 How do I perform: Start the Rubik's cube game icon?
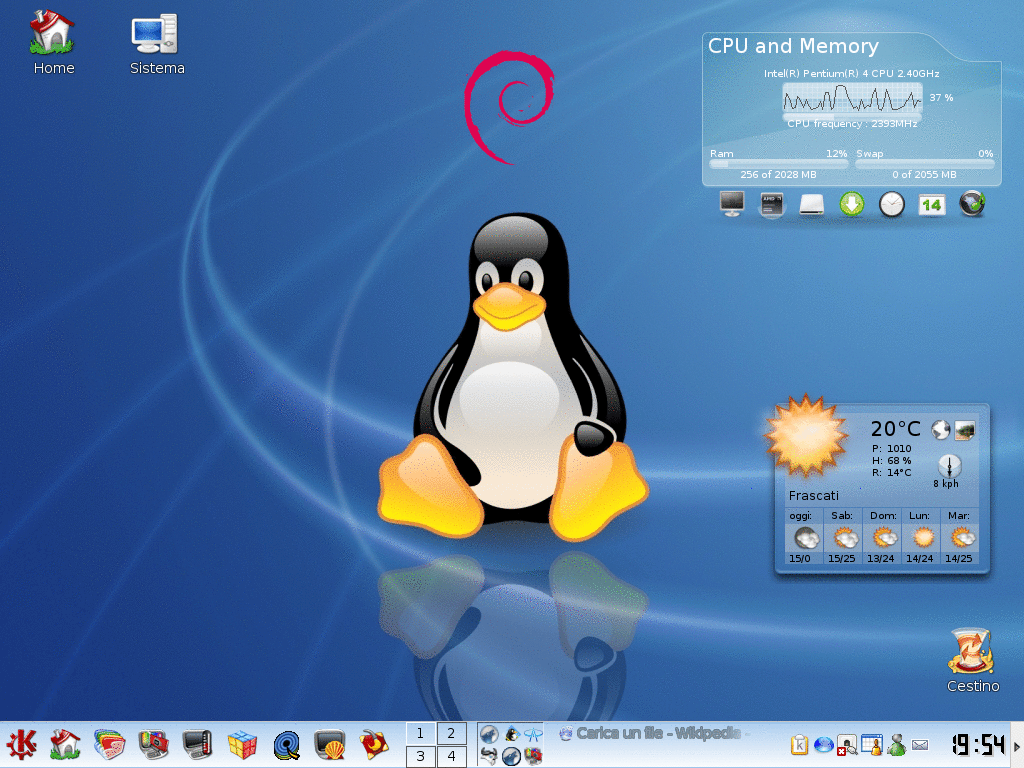[243, 745]
